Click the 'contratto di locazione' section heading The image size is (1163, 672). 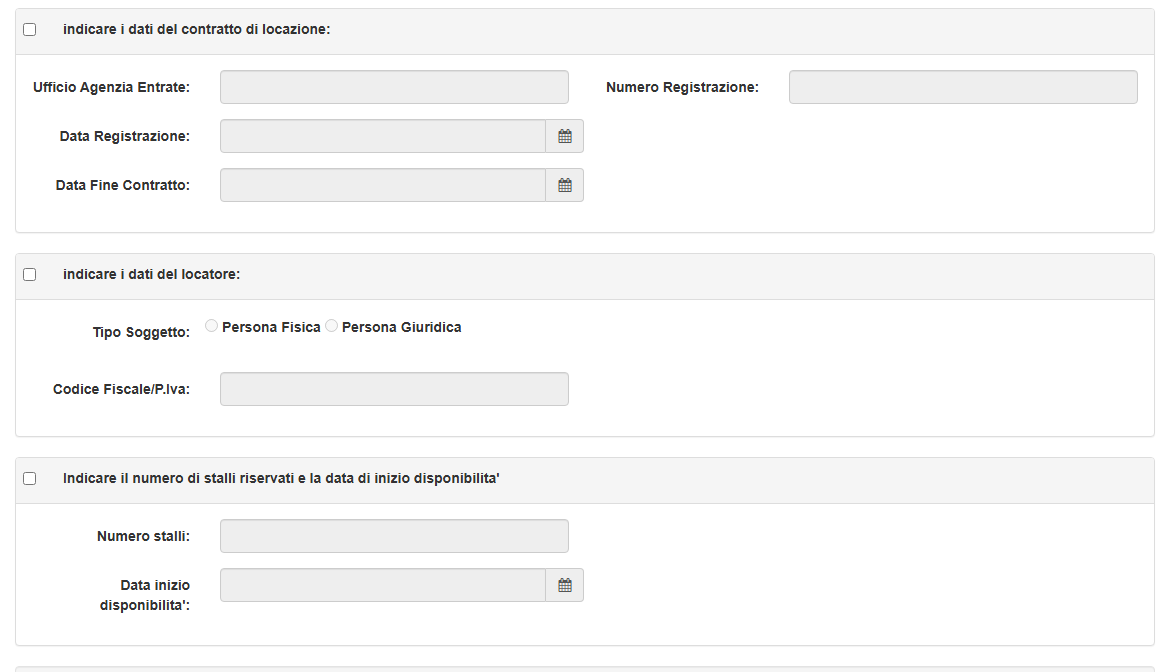click(196, 30)
